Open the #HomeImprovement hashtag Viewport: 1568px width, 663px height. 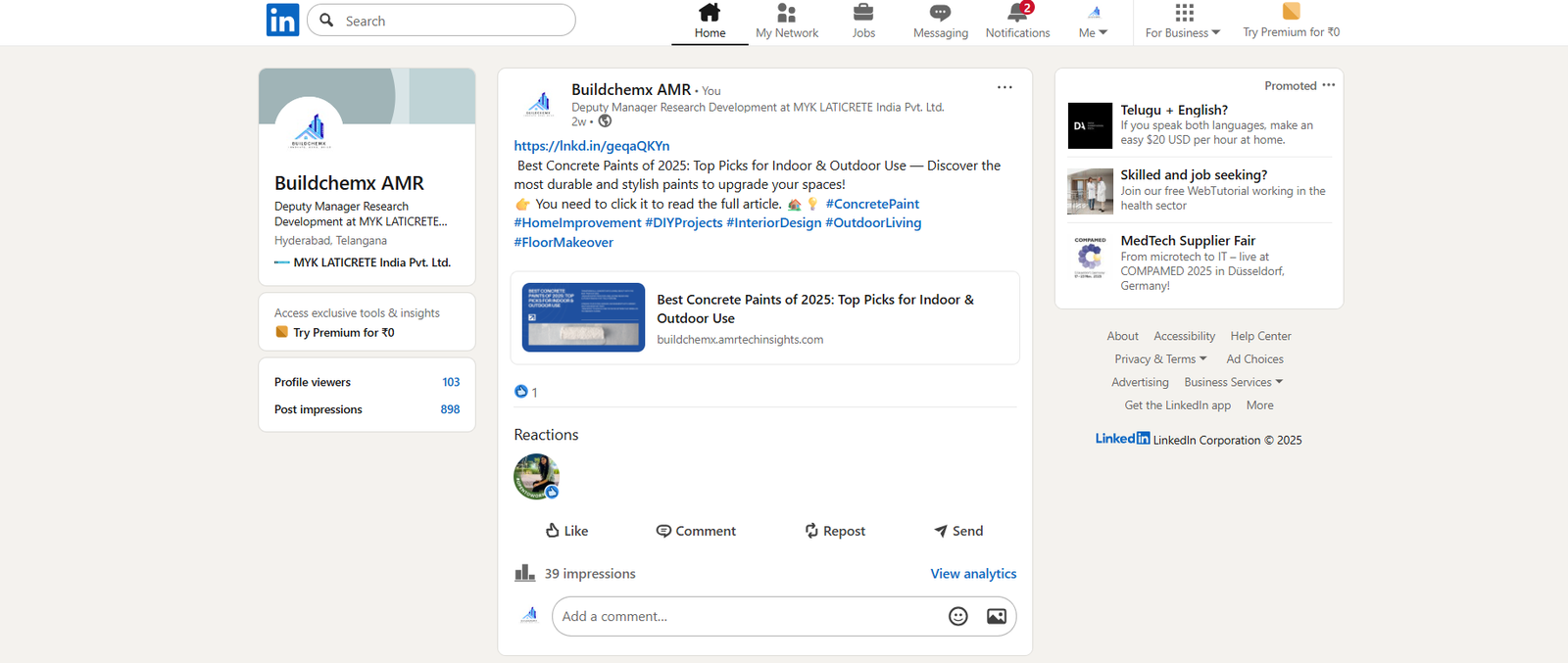pyautogui.click(x=577, y=222)
